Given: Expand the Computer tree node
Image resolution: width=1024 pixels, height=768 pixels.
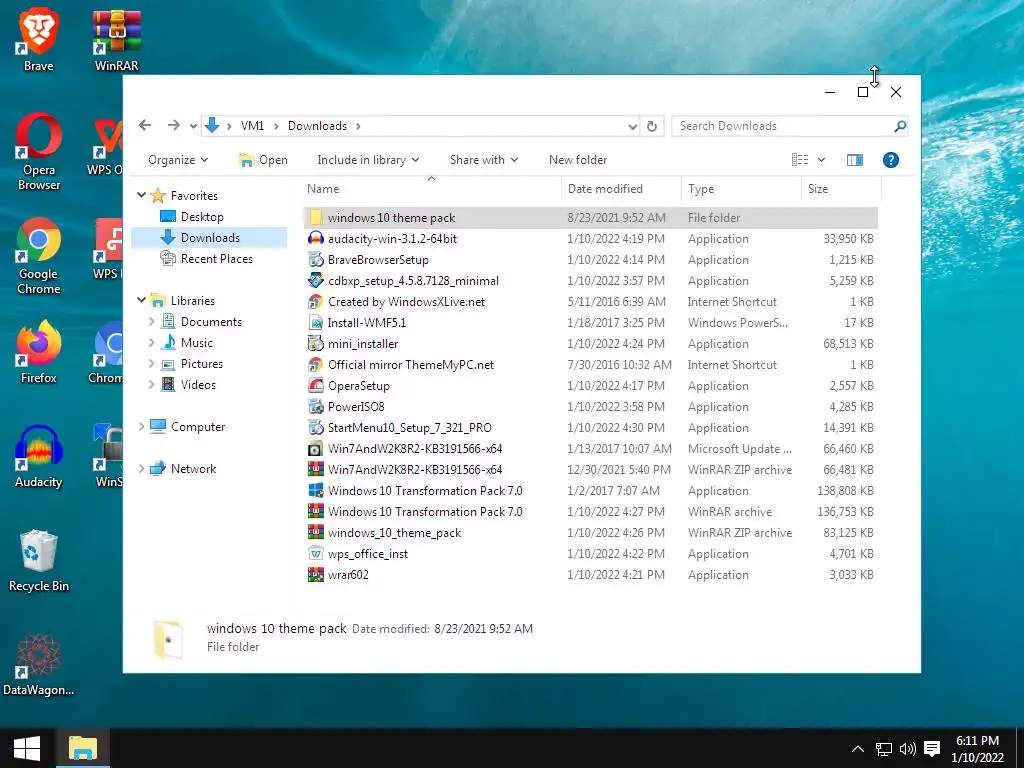Looking at the screenshot, I should [x=141, y=426].
